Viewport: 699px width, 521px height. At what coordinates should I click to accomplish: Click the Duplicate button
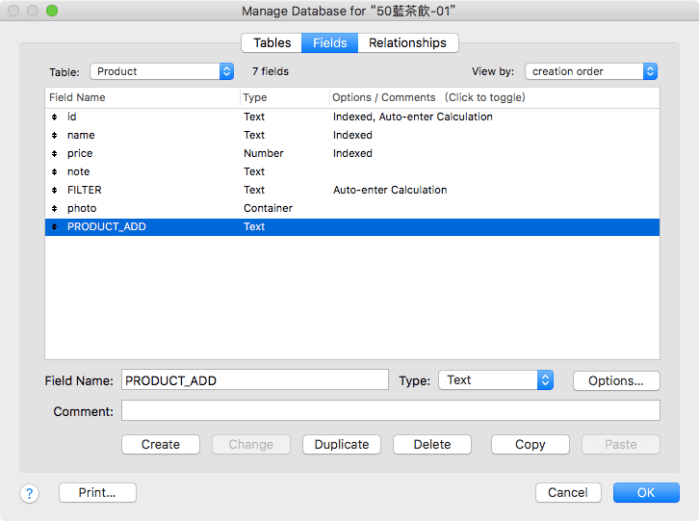pos(342,445)
